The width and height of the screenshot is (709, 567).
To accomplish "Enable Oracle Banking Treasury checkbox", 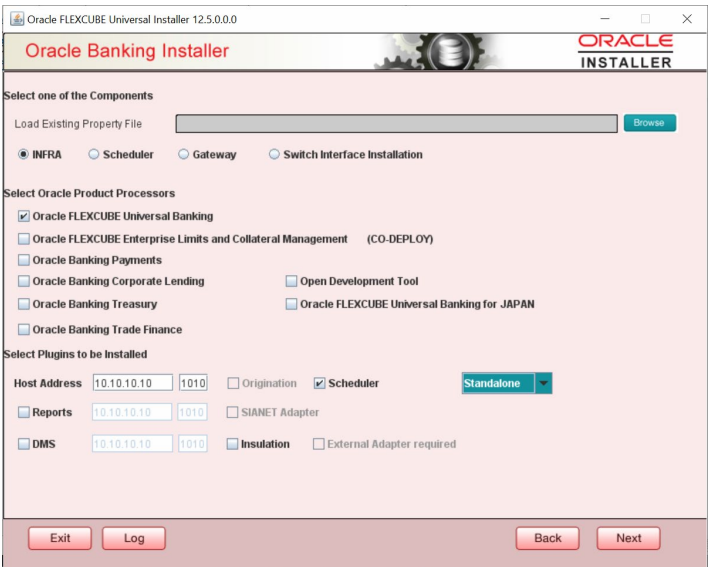I will 24,304.
